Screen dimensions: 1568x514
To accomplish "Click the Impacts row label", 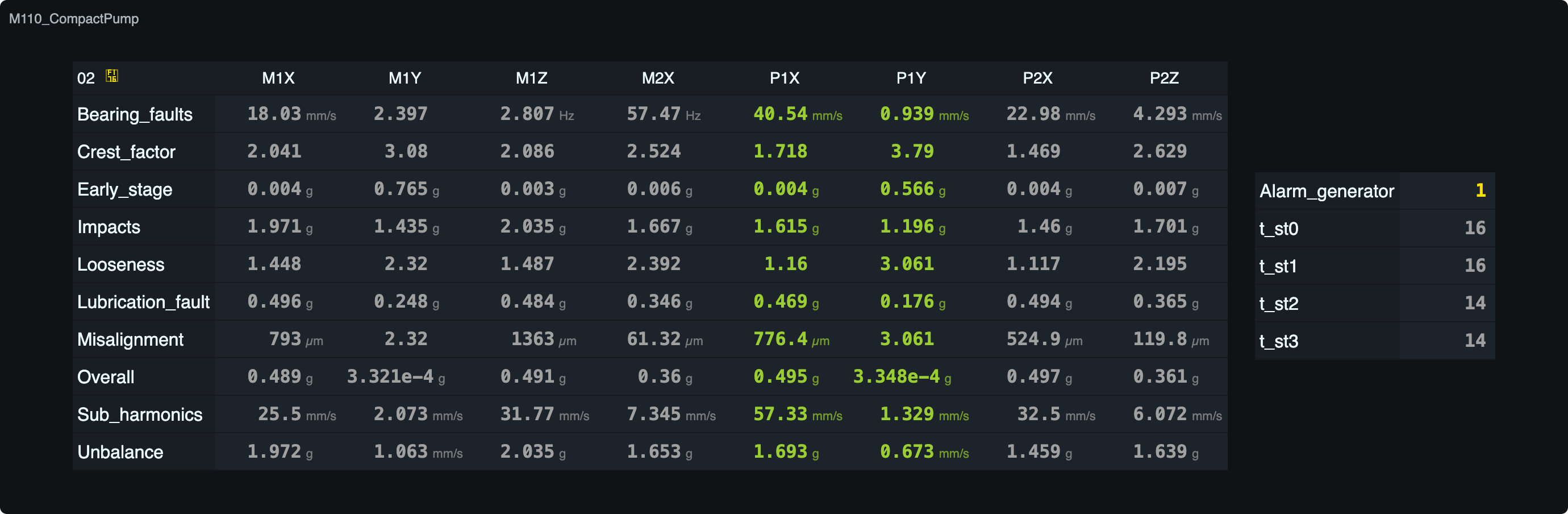I will (109, 227).
